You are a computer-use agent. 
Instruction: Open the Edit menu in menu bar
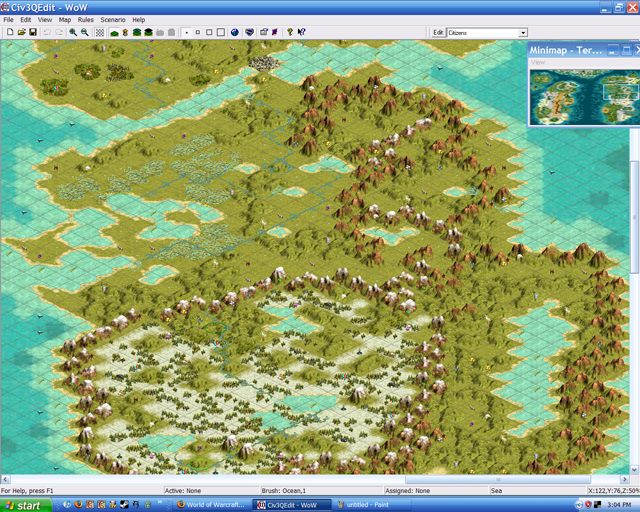pos(26,20)
